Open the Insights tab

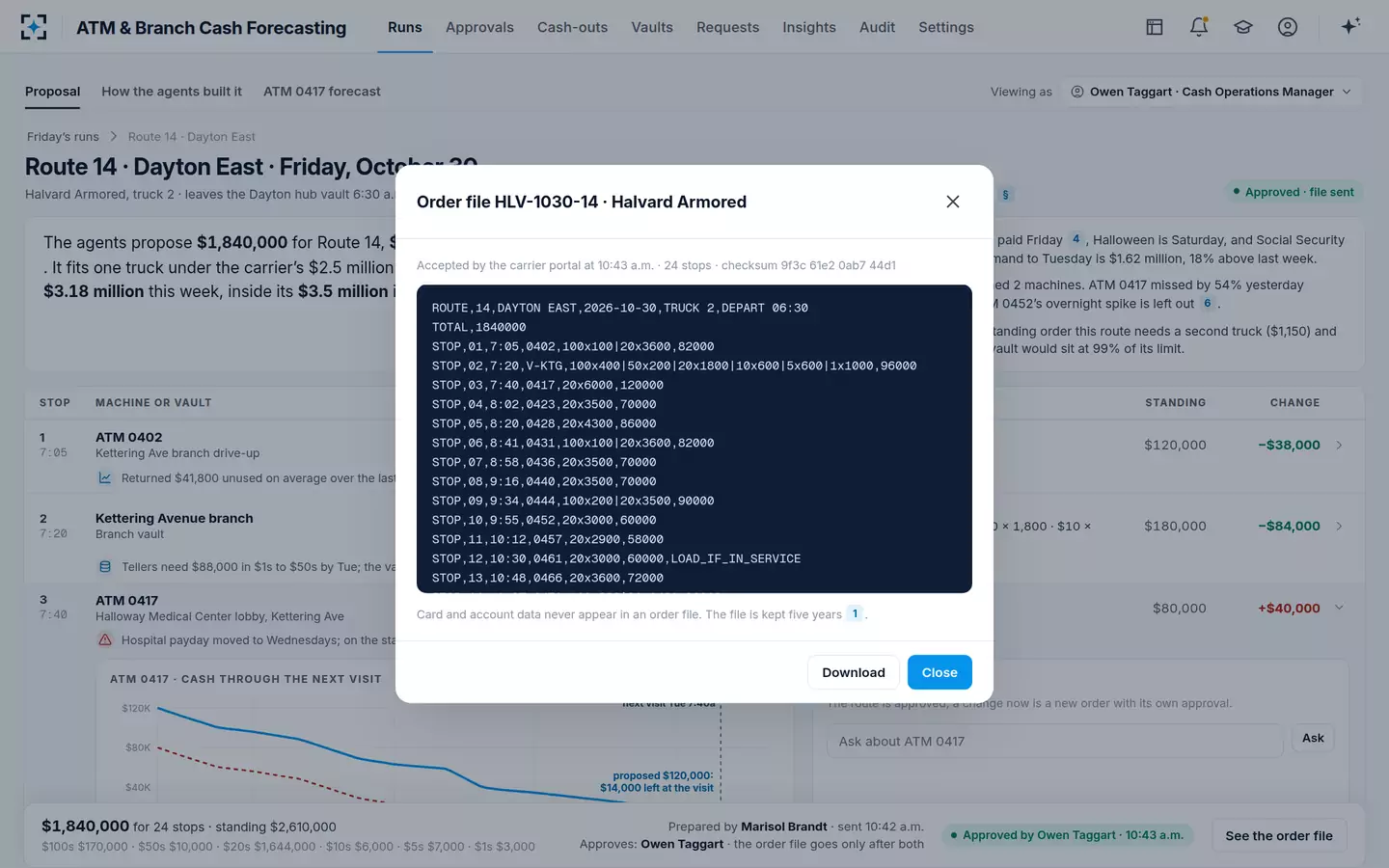tap(809, 27)
